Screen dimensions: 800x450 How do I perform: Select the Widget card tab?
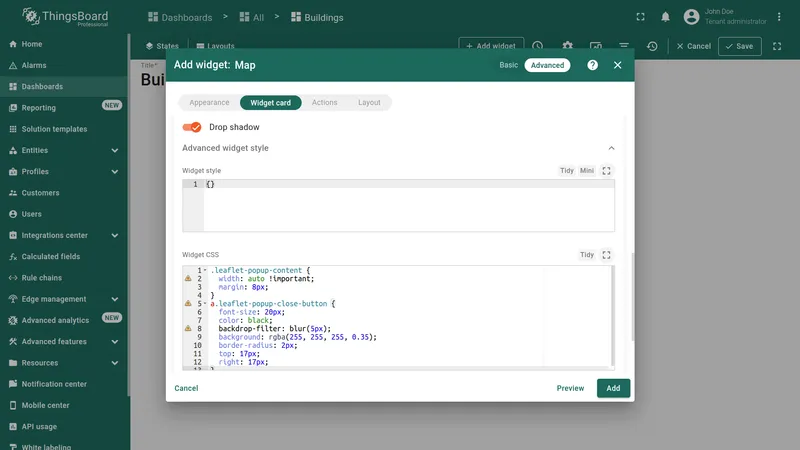[x=270, y=103]
